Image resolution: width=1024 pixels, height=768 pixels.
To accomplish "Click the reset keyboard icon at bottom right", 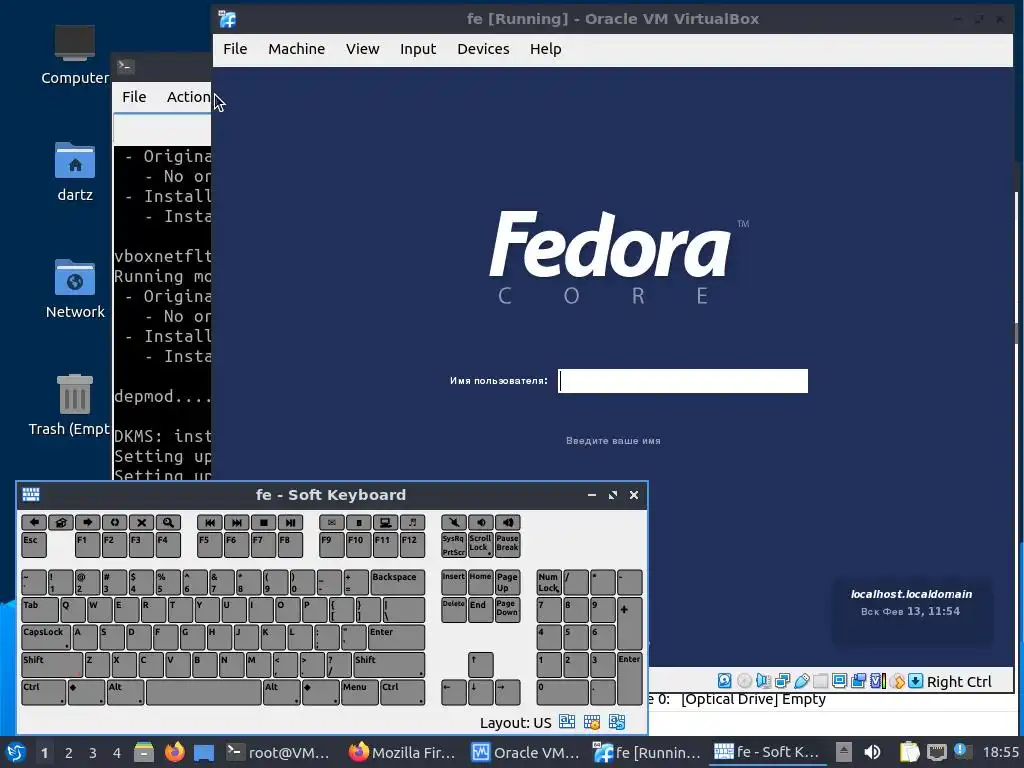I will tap(616, 722).
